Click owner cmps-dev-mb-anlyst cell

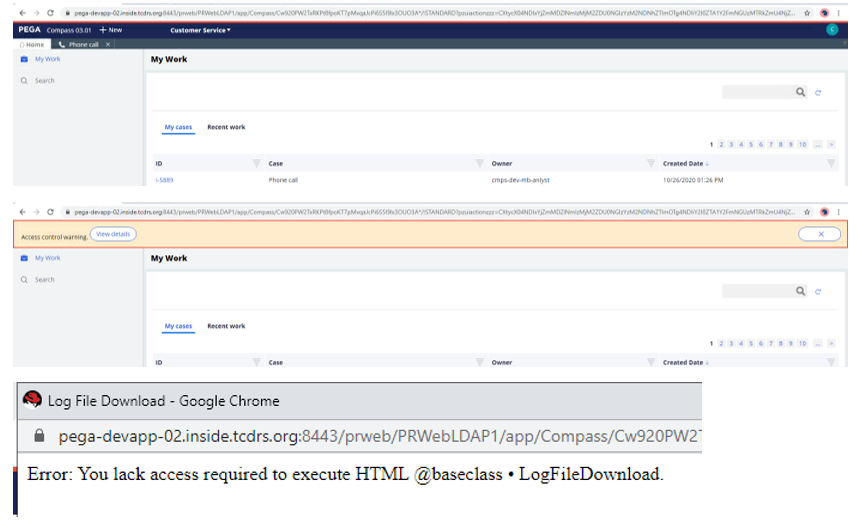(520, 180)
